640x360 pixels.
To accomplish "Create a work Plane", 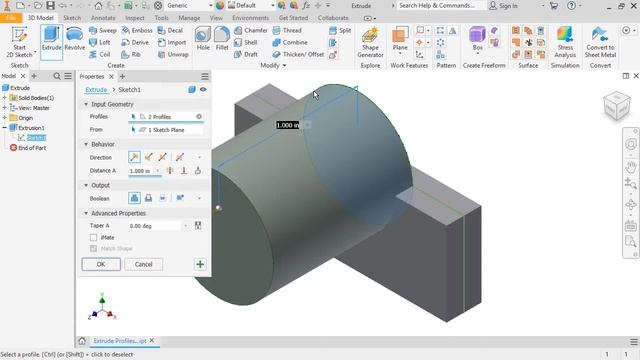I will [x=400, y=41].
